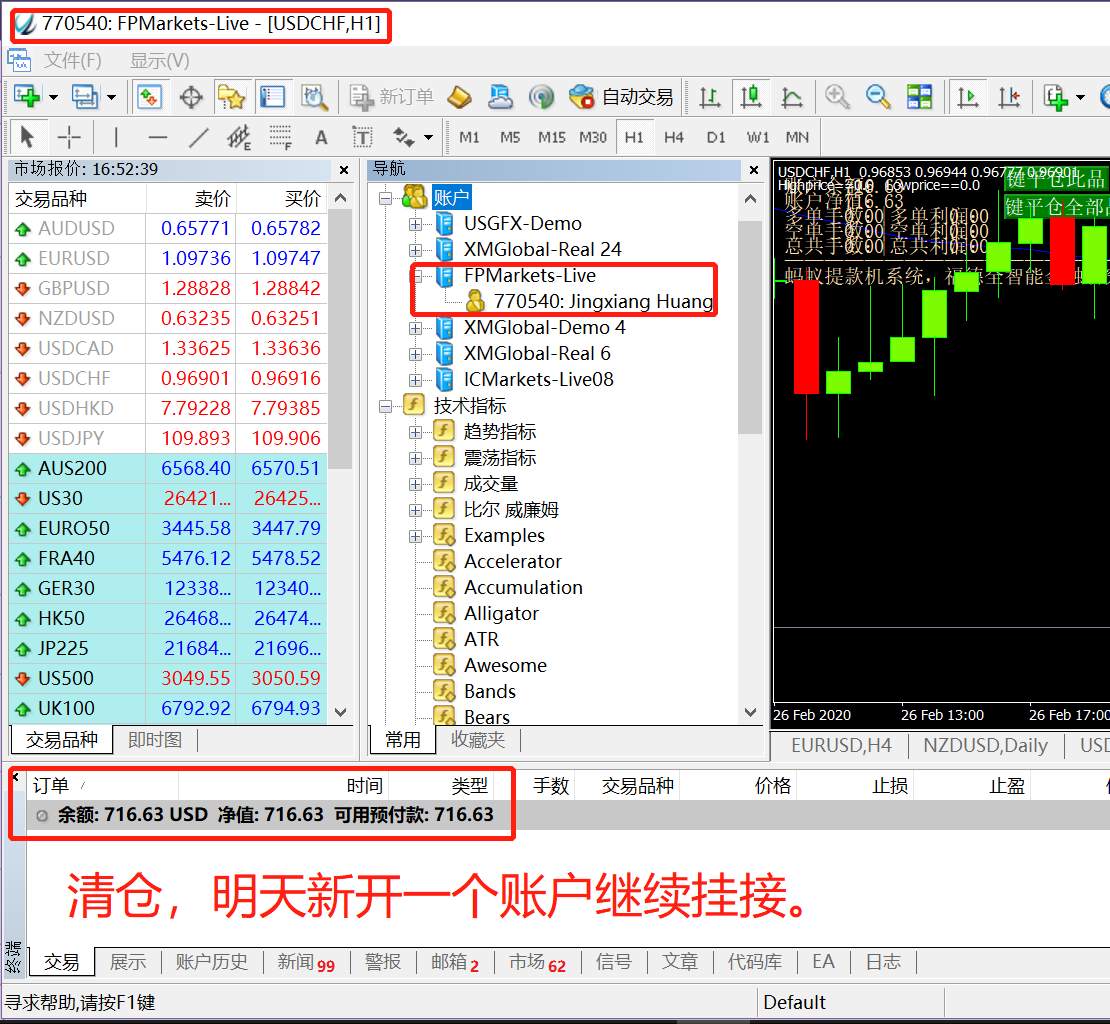Switch chart to candlestick mode
The height and width of the screenshot is (1024, 1110).
(x=751, y=96)
